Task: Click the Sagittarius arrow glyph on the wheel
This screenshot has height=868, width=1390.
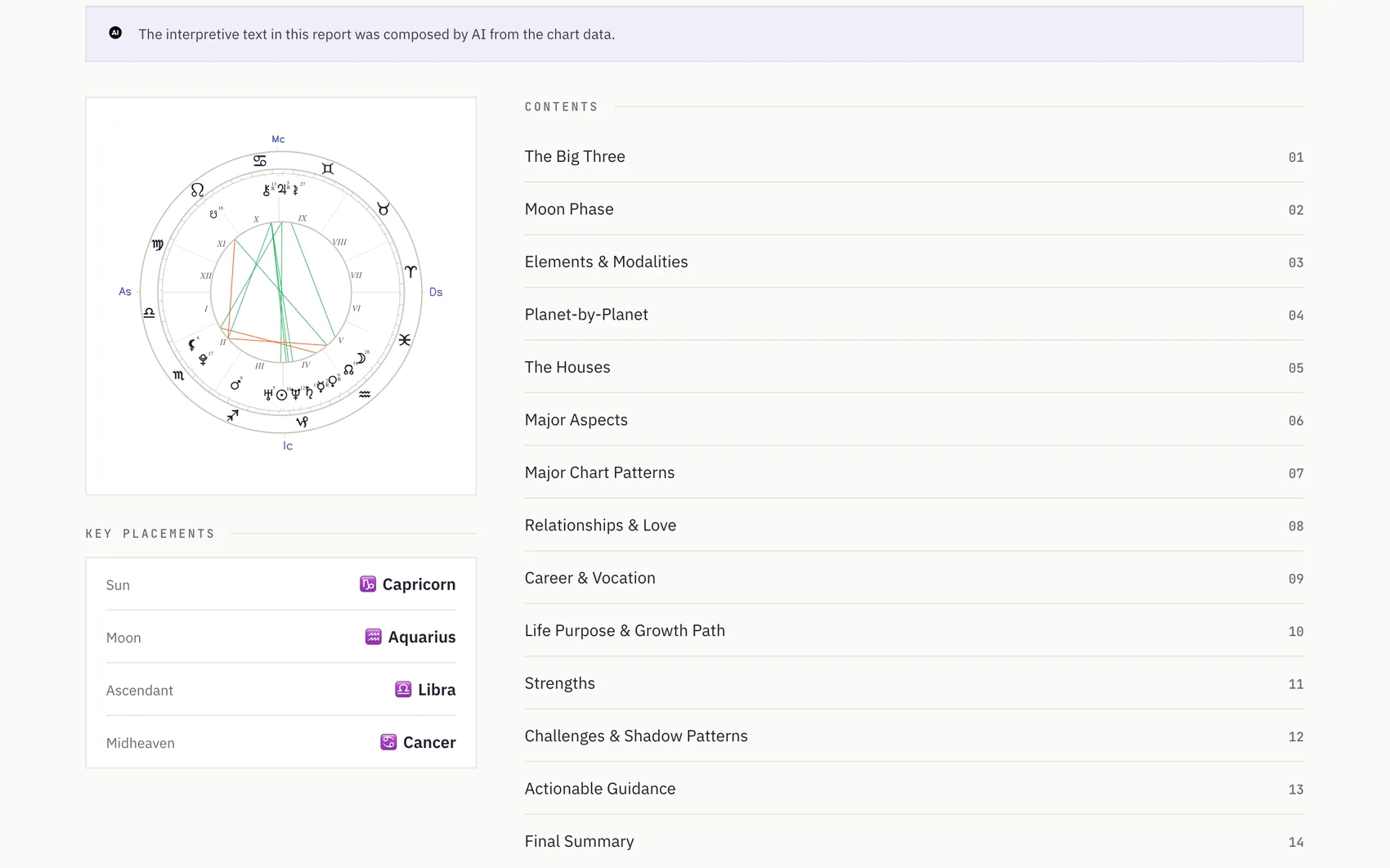Action: [x=233, y=415]
